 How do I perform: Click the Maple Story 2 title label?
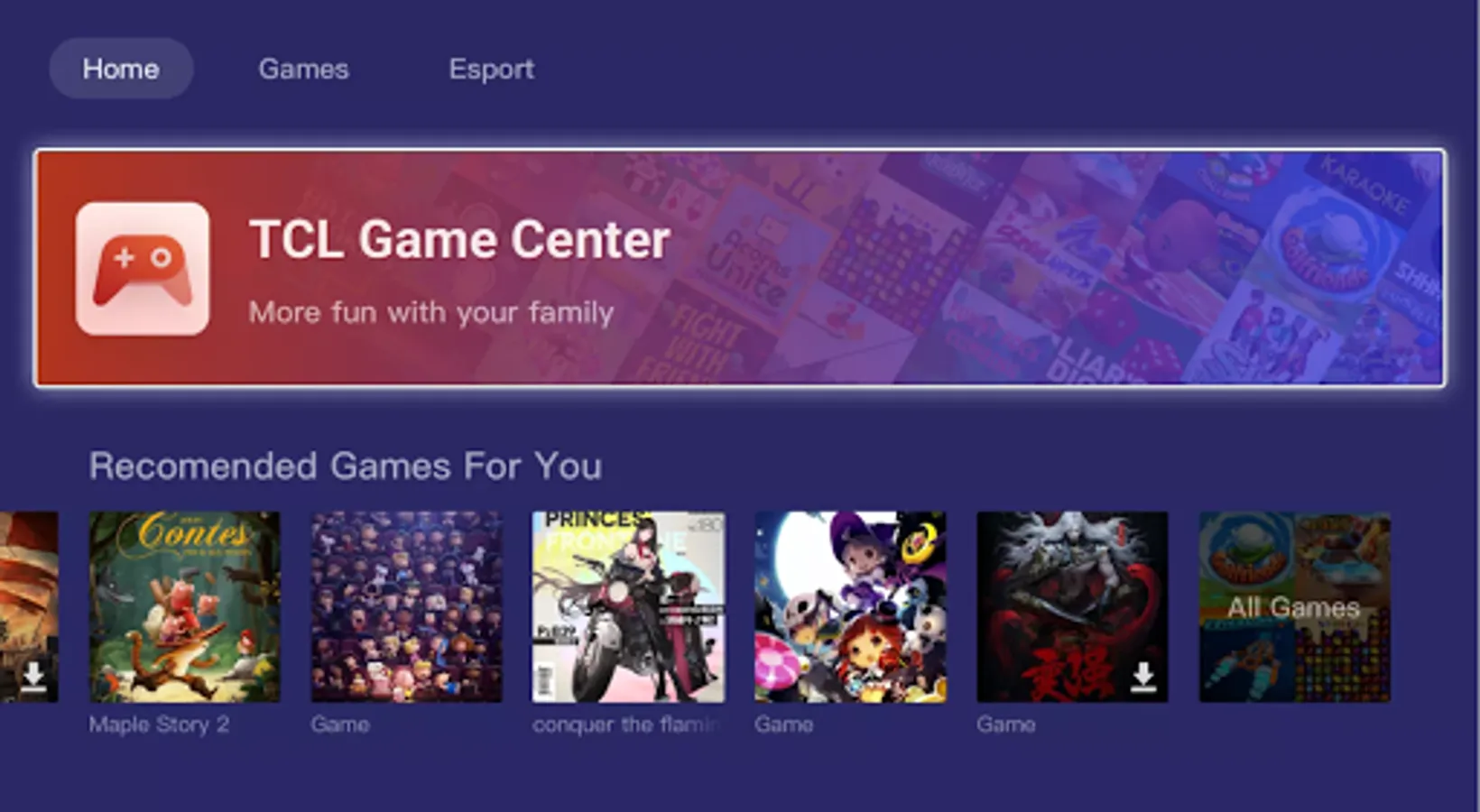(x=159, y=724)
